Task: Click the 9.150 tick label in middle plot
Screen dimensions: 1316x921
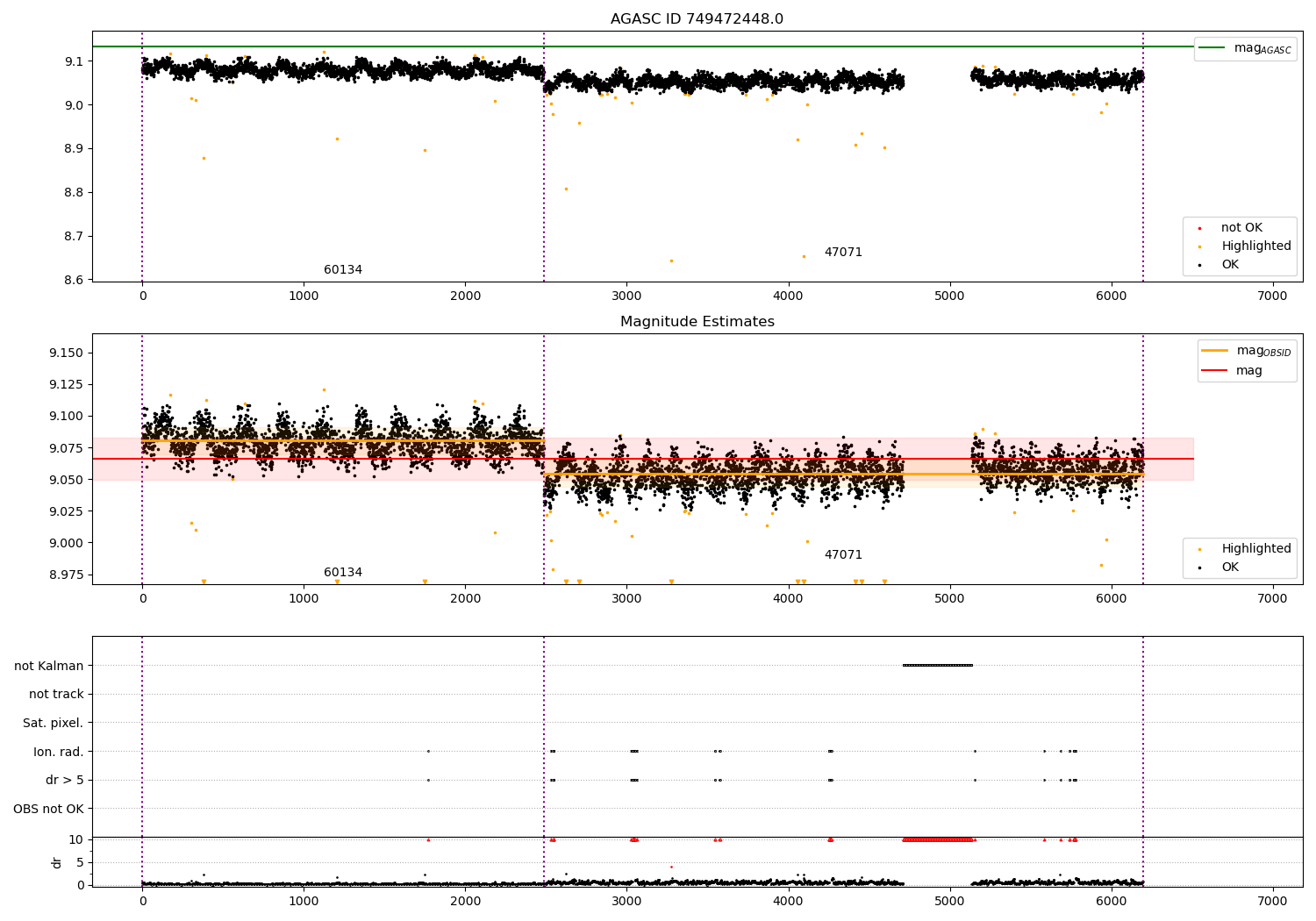Action: tap(67, 353)
